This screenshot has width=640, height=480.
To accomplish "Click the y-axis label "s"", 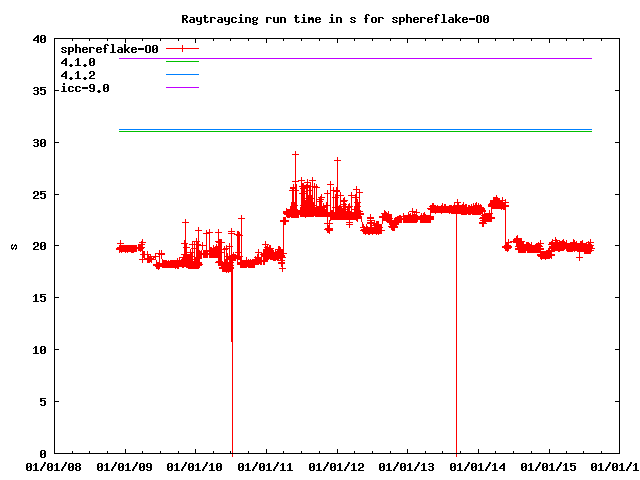I will [x=13, y=246].
